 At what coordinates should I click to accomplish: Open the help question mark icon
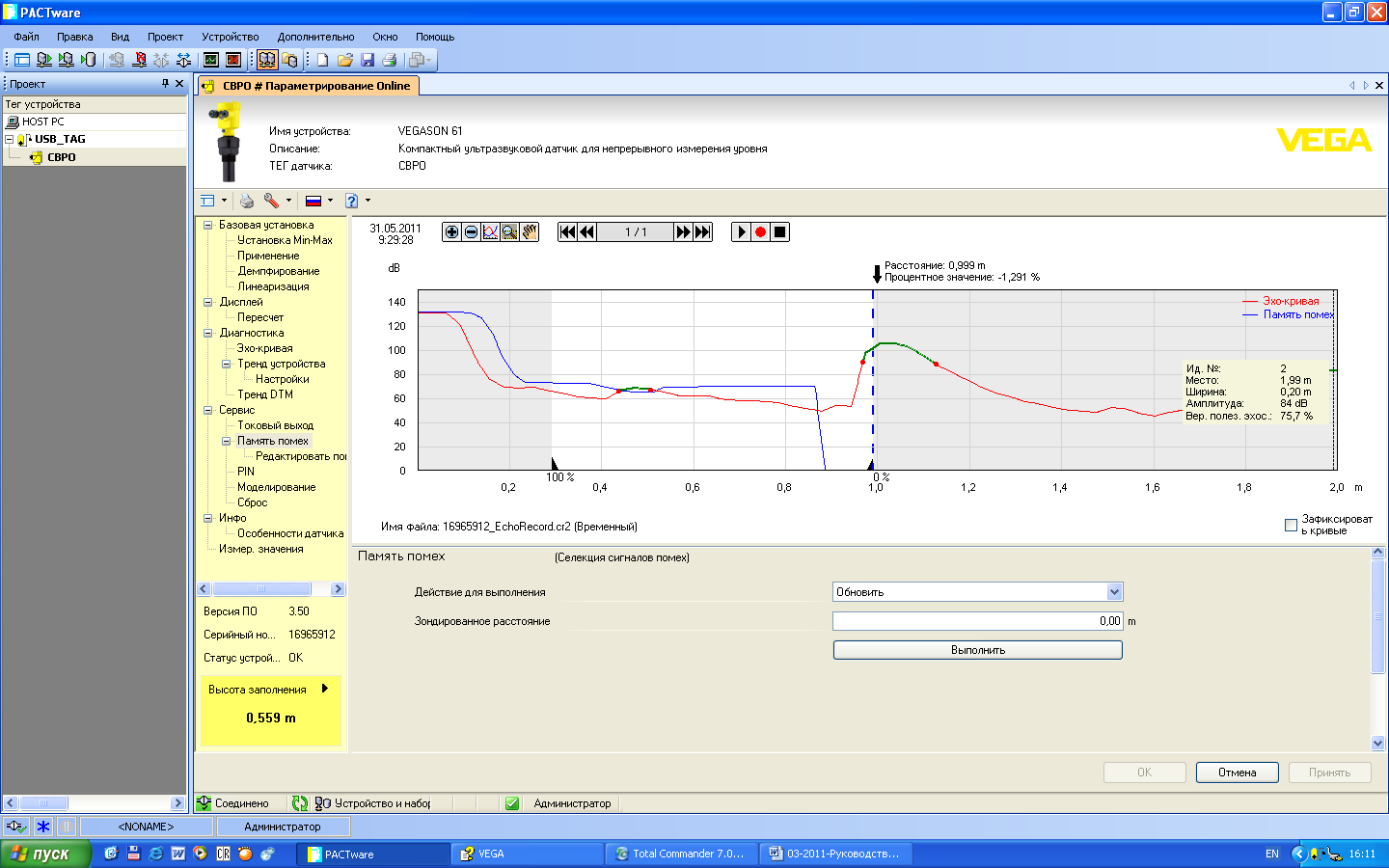352,201
